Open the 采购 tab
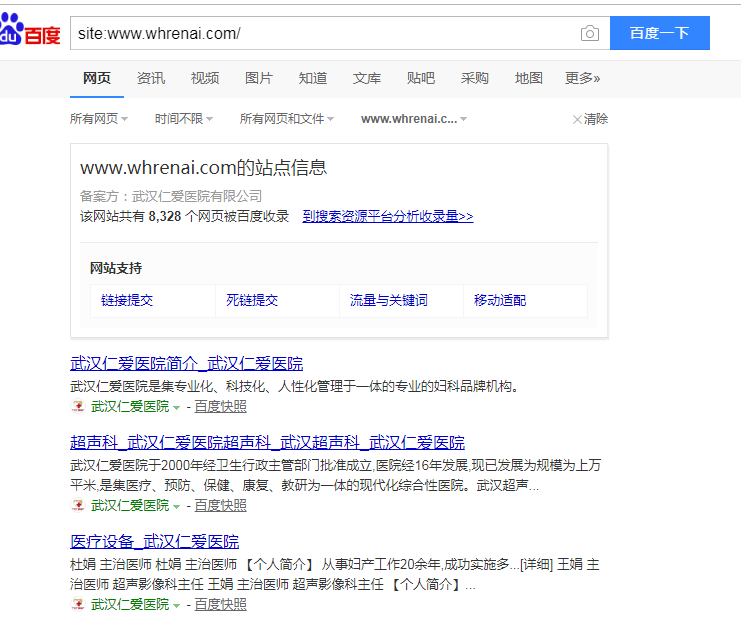Screen dimensions: 741x620 point(474,78)
